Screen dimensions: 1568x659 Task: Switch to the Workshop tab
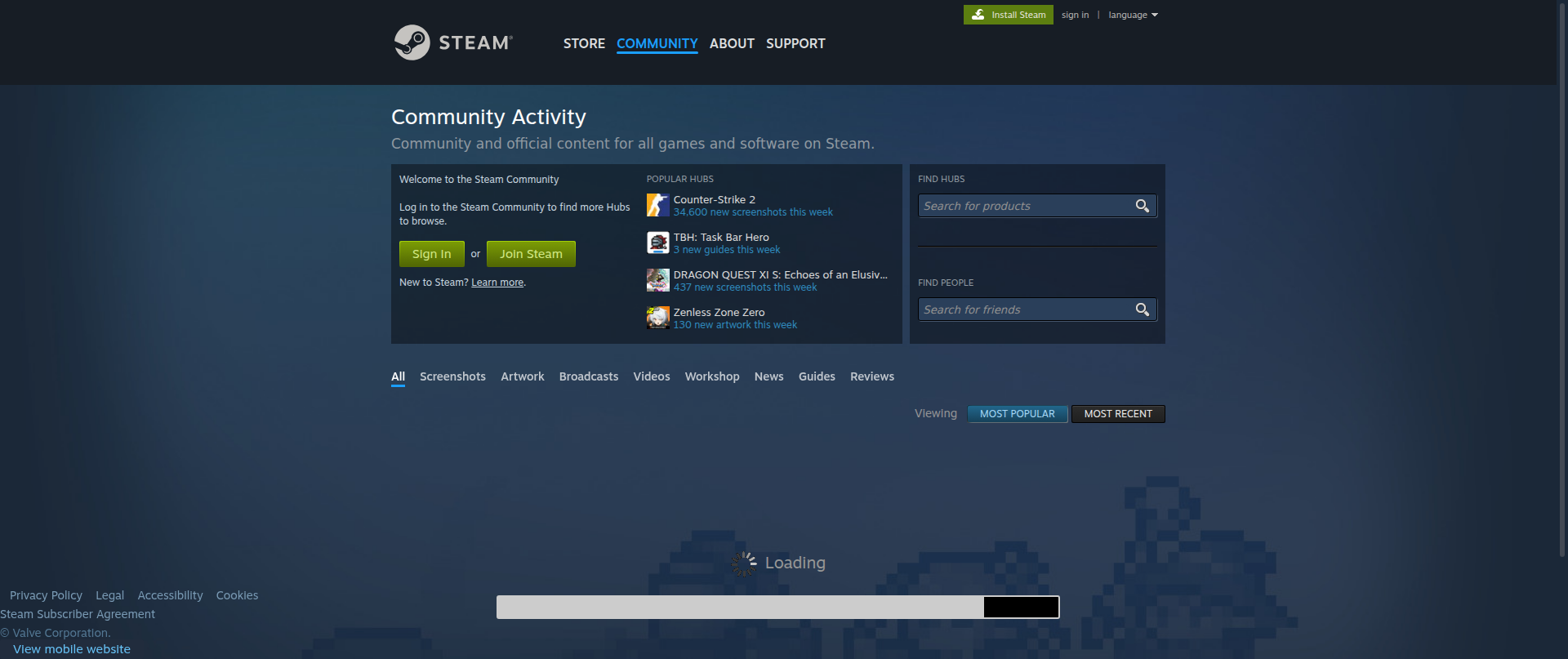pyautogui.click(x=712, y=376)
